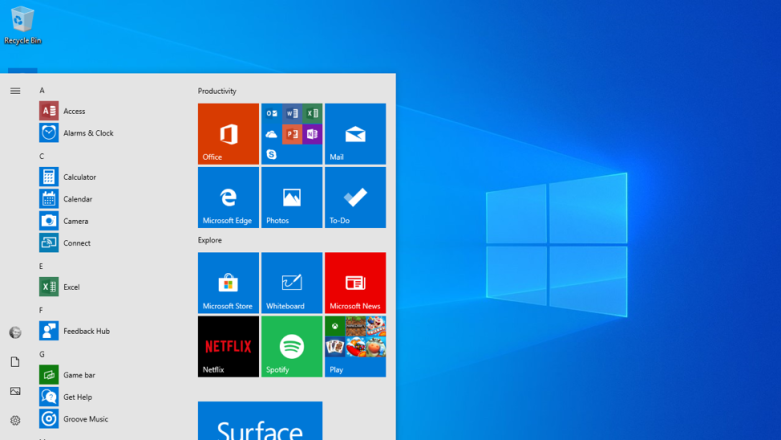Open the Mail tile

(355, 134)
